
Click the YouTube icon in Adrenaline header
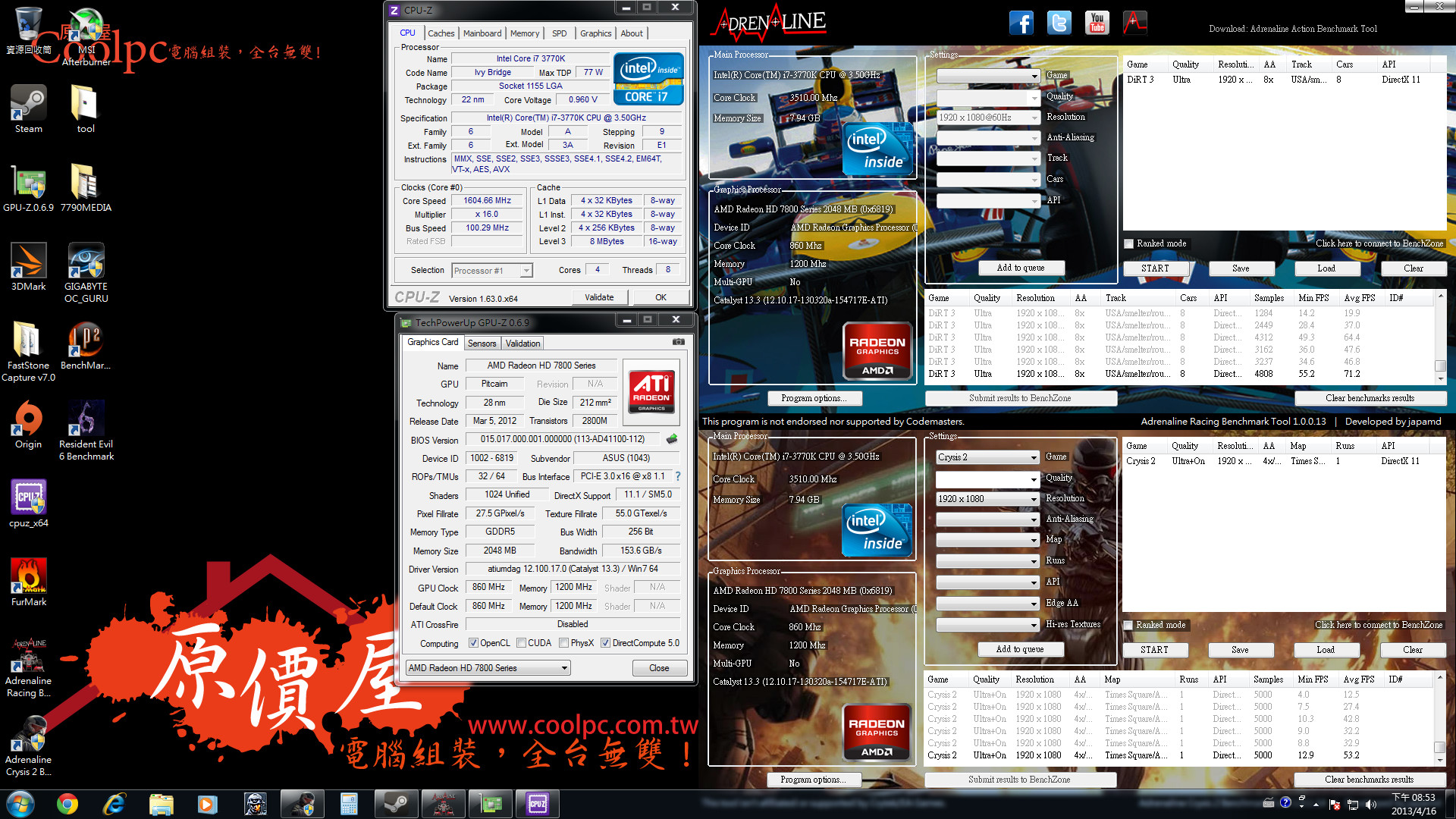pyautogui.click(x=1097, y=23)
